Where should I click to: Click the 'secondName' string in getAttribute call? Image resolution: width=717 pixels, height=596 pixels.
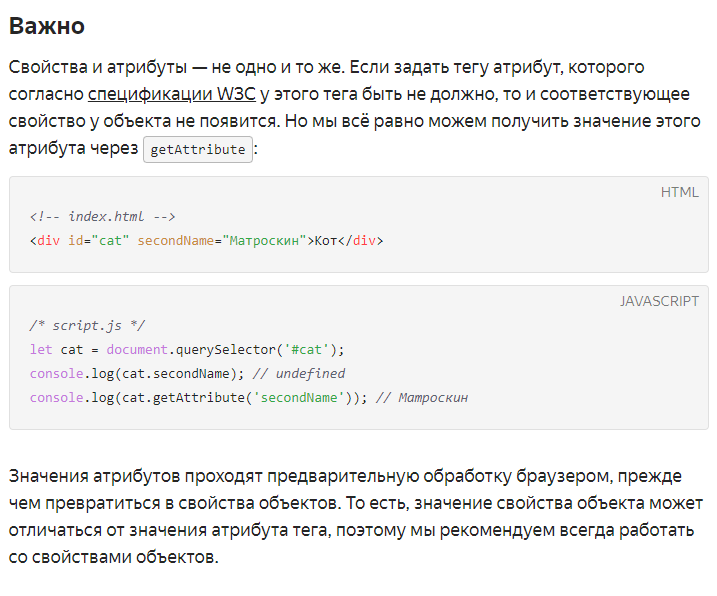[299, 398]
